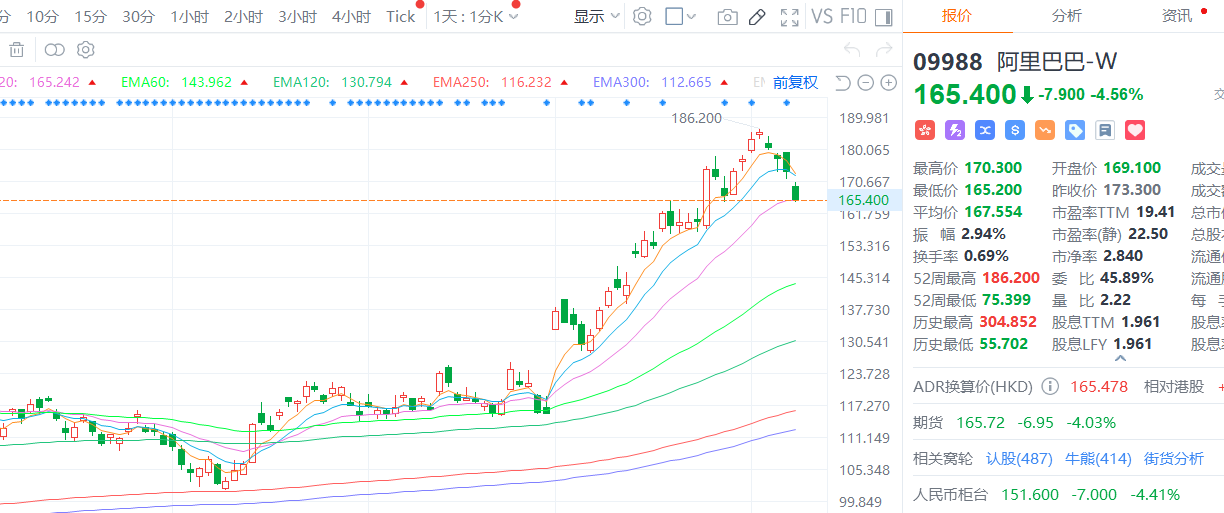The image size is (1224, 513).
Task: Switch to 3小时 timeframe
Action: (298, 16)
